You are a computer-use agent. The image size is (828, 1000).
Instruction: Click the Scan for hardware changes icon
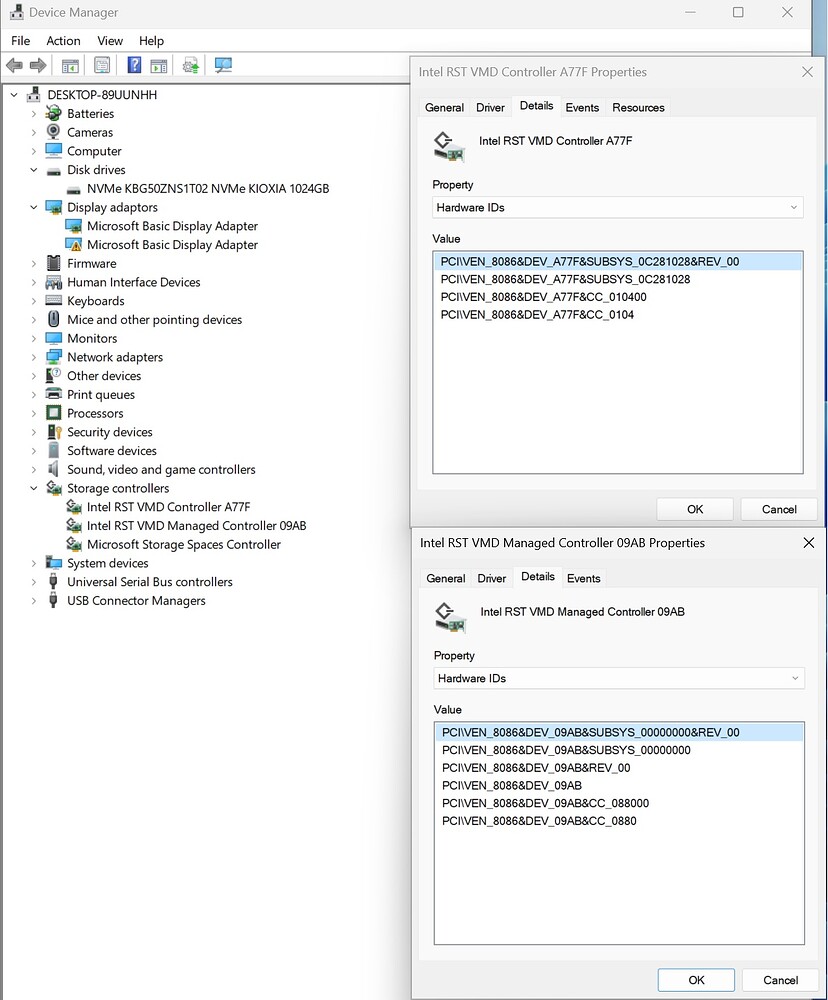pyautogui.click(x=223, y=66)
